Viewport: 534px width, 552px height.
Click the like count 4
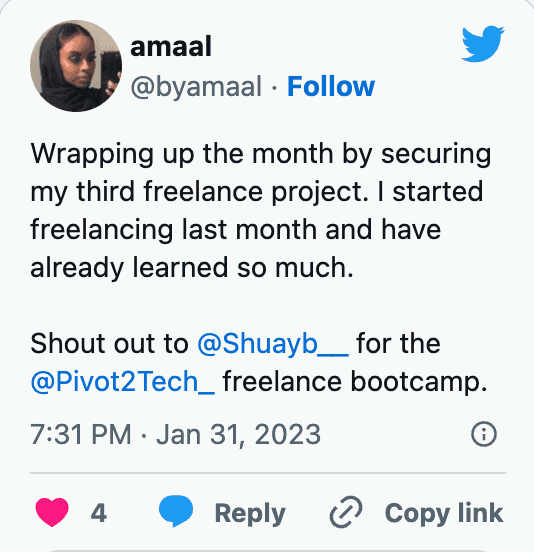pyautogui.click(x=99, y=513)
